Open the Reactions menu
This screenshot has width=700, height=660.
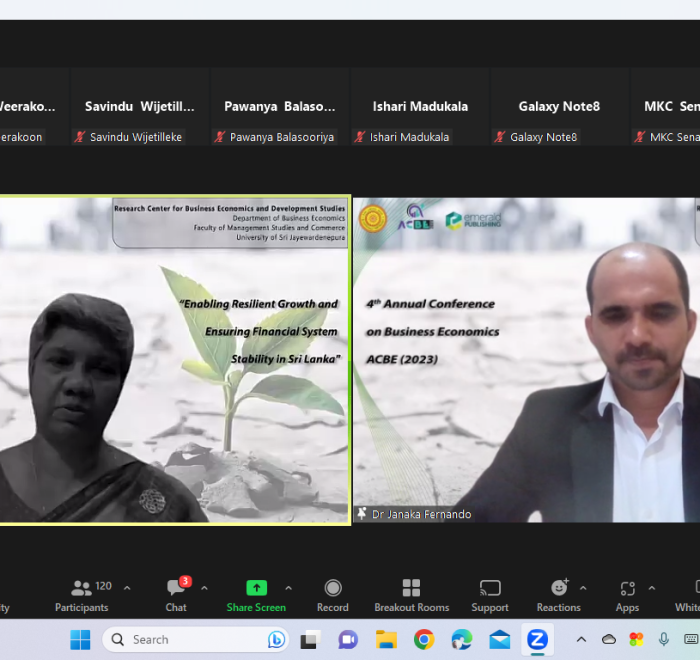tap(558, 595)
